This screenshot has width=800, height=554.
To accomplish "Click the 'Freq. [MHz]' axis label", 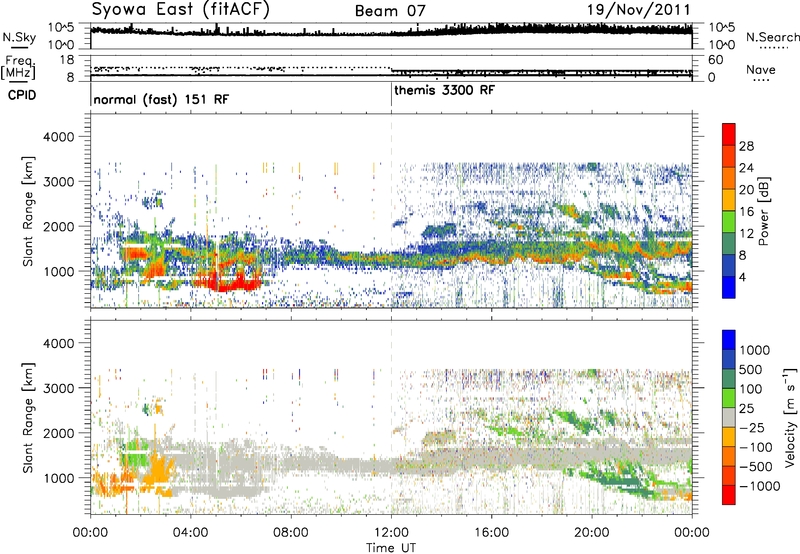I will [x=18, y=67].
